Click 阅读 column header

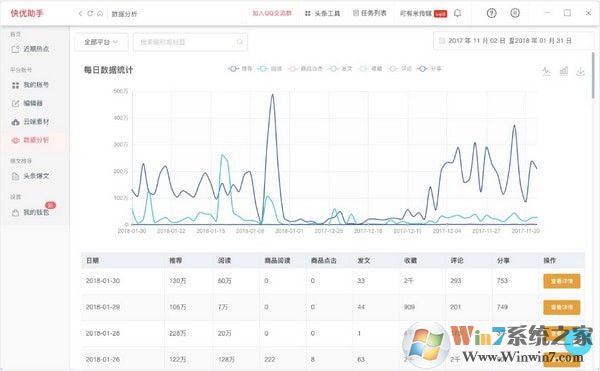coord(224,260)
